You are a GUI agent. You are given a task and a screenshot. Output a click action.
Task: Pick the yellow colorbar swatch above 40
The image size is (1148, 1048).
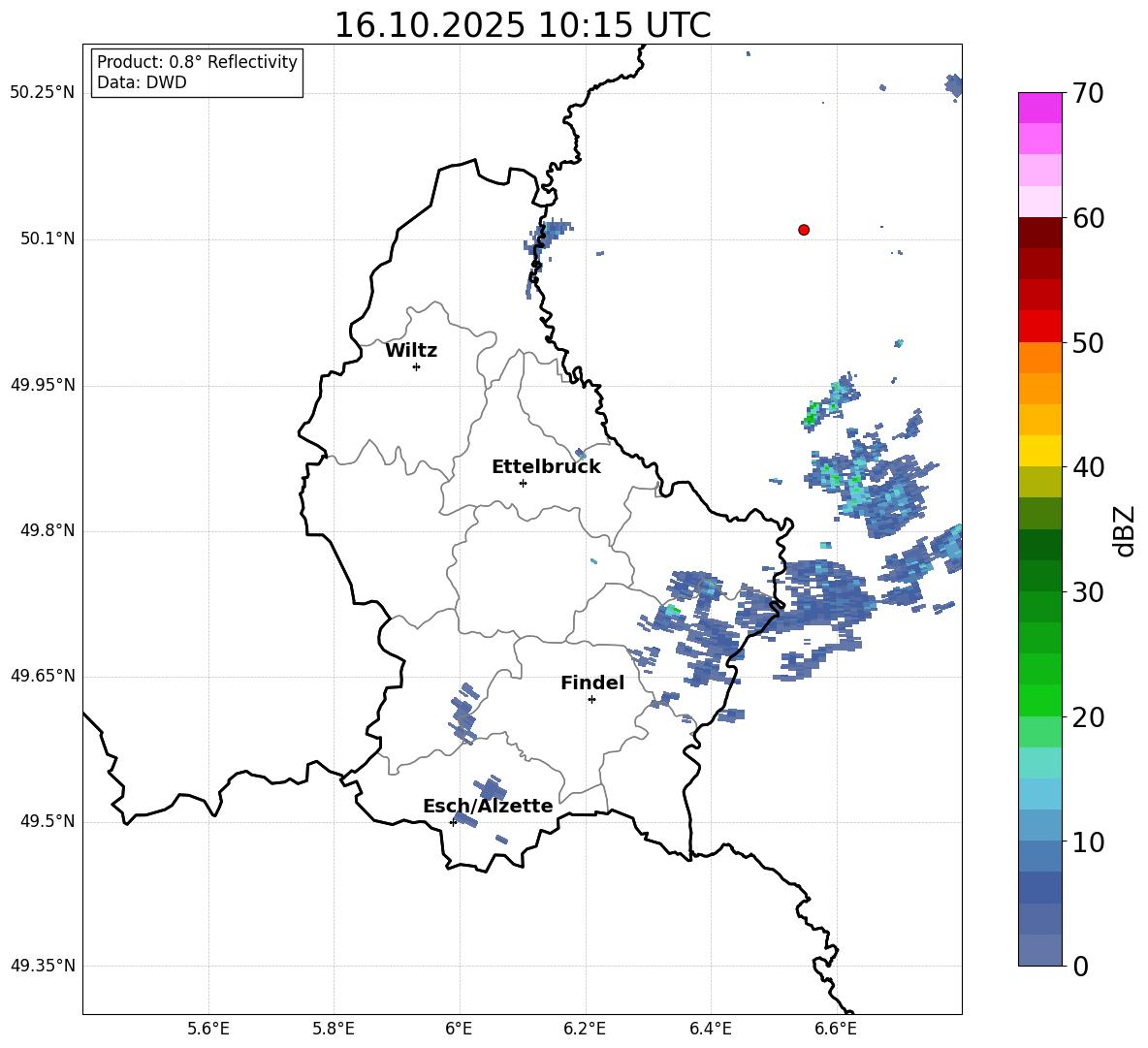click(1040, 451)
